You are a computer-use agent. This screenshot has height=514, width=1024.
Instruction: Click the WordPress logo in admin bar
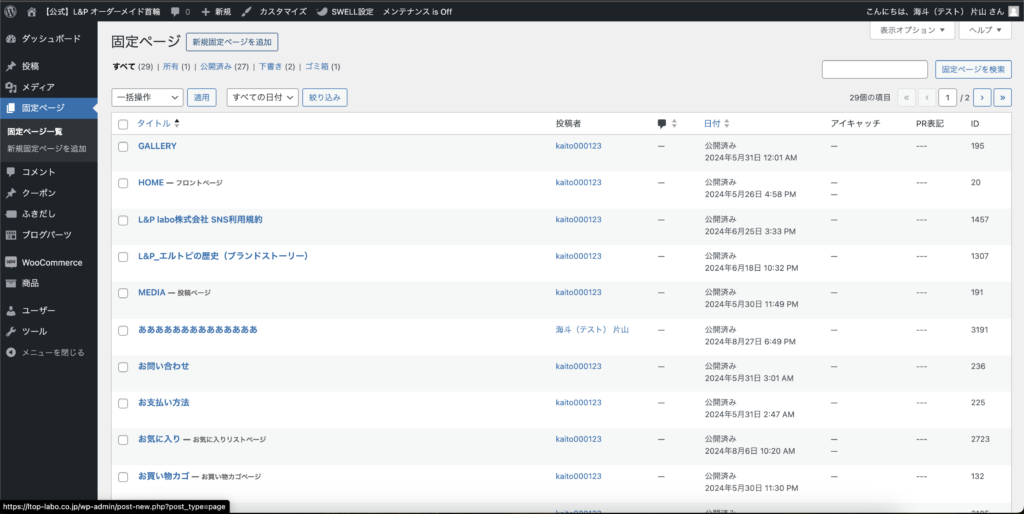pos(11,11)
